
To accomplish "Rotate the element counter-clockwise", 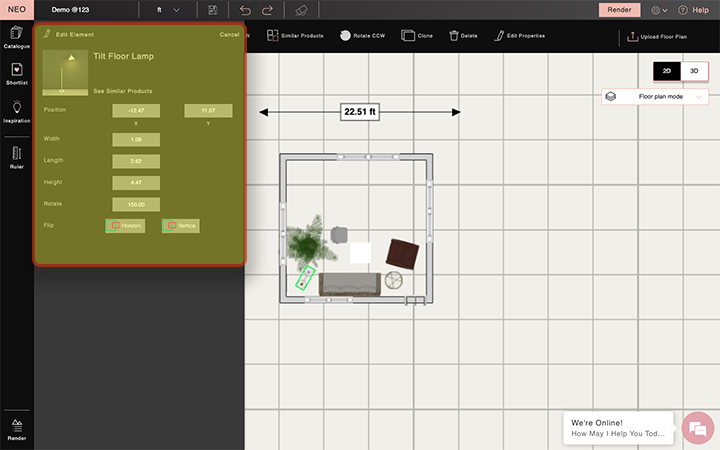I will pos(362,35).
